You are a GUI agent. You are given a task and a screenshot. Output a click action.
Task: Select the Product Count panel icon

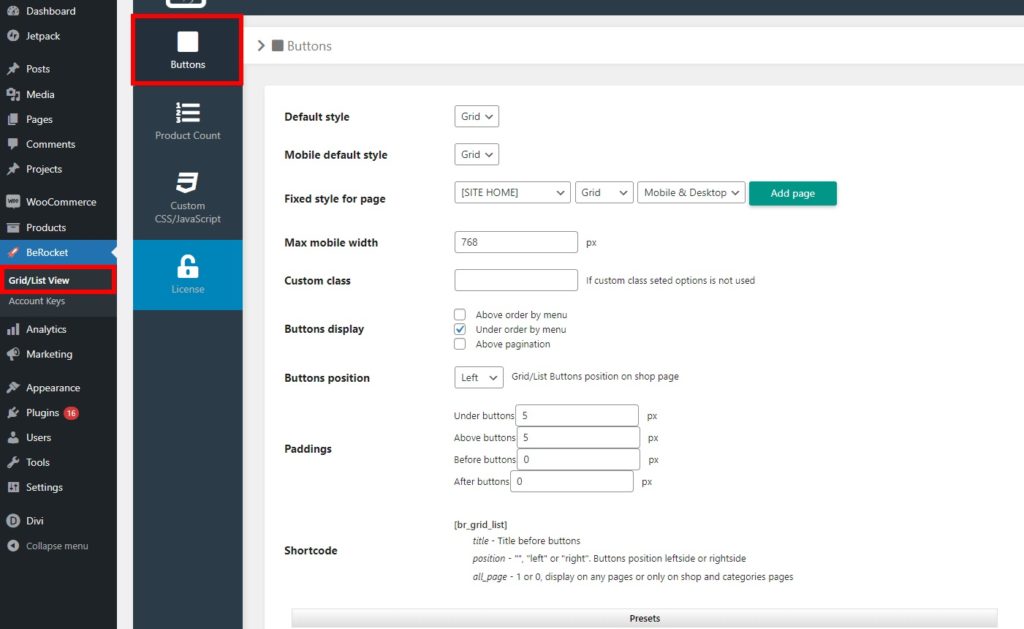187,116
